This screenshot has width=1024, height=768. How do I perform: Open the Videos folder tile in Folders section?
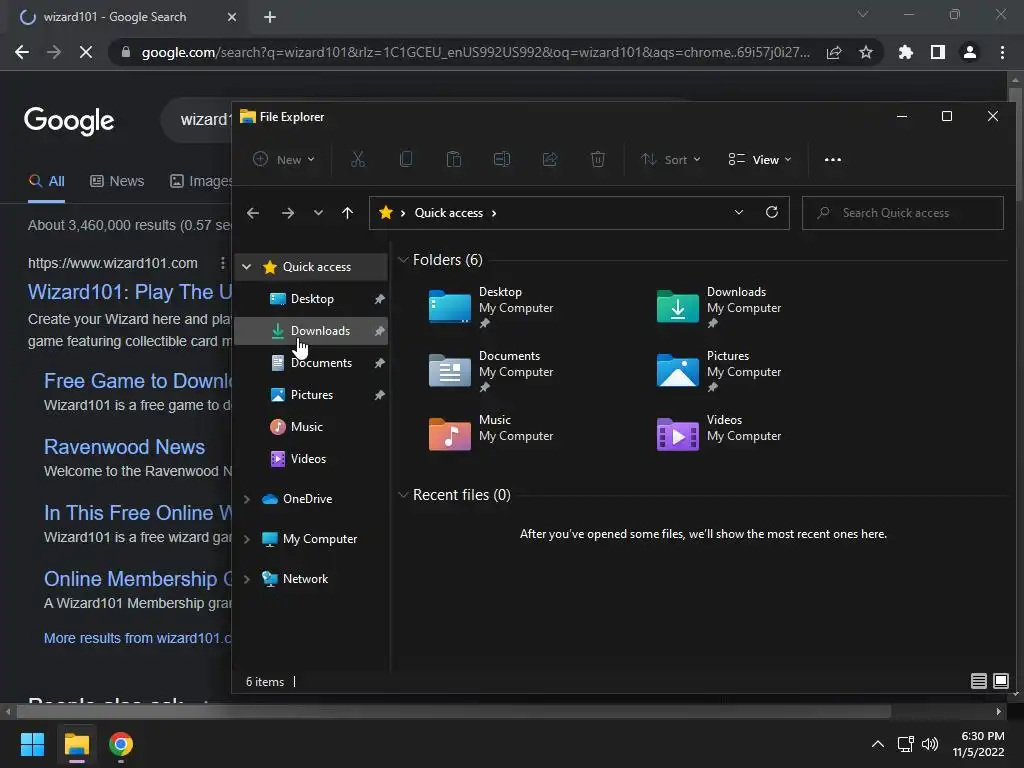pos(719,434)
